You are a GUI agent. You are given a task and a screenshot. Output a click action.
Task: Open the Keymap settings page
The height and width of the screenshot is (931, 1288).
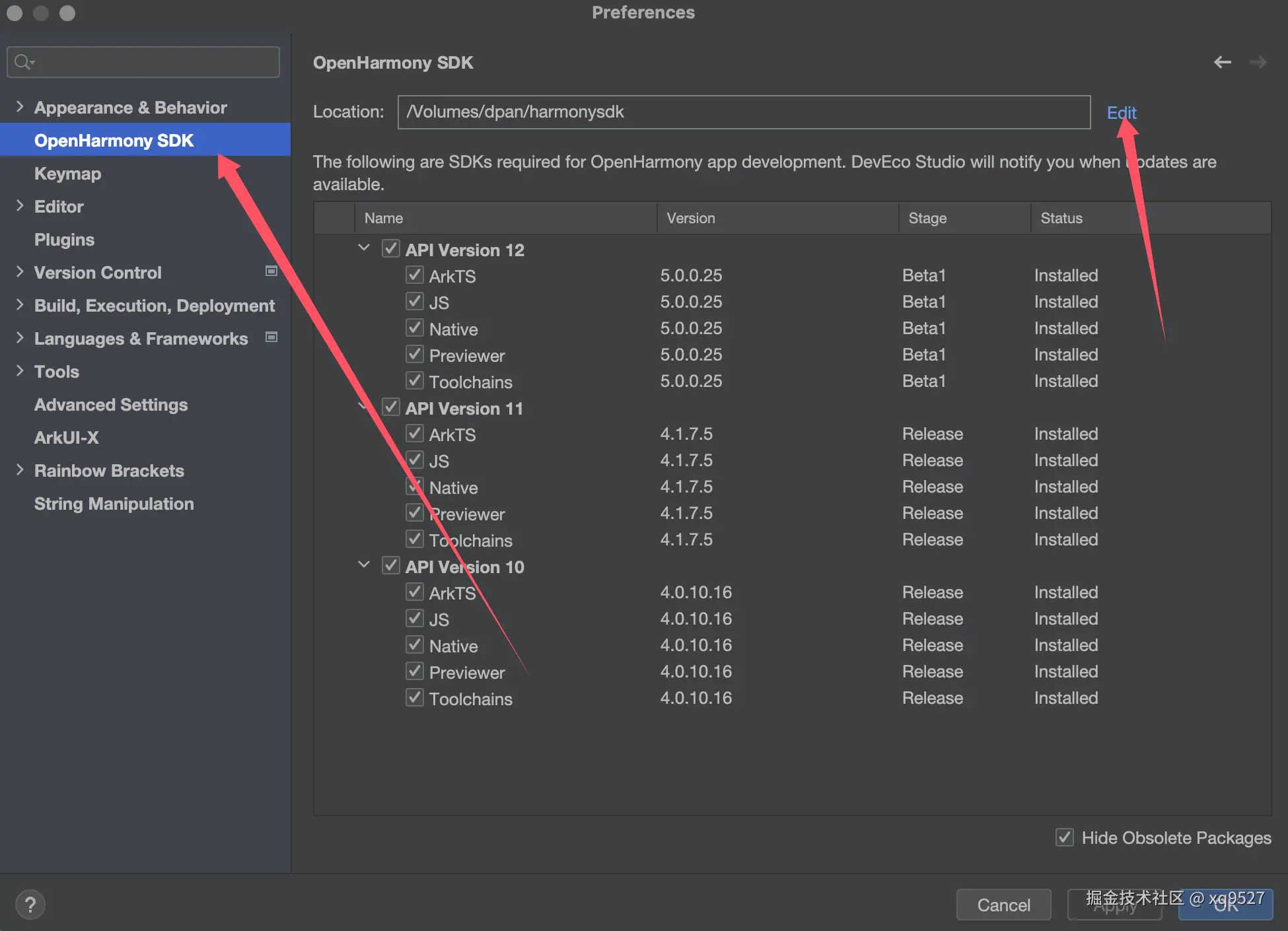click(x=67, y=174)
